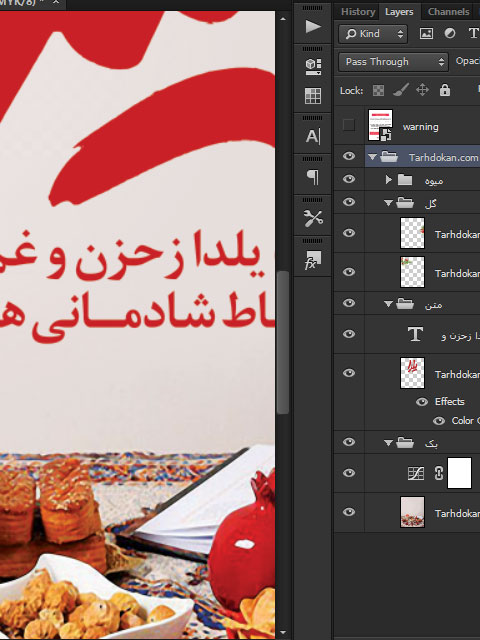Select the red logo layer thumbnail

pos(412,373)
